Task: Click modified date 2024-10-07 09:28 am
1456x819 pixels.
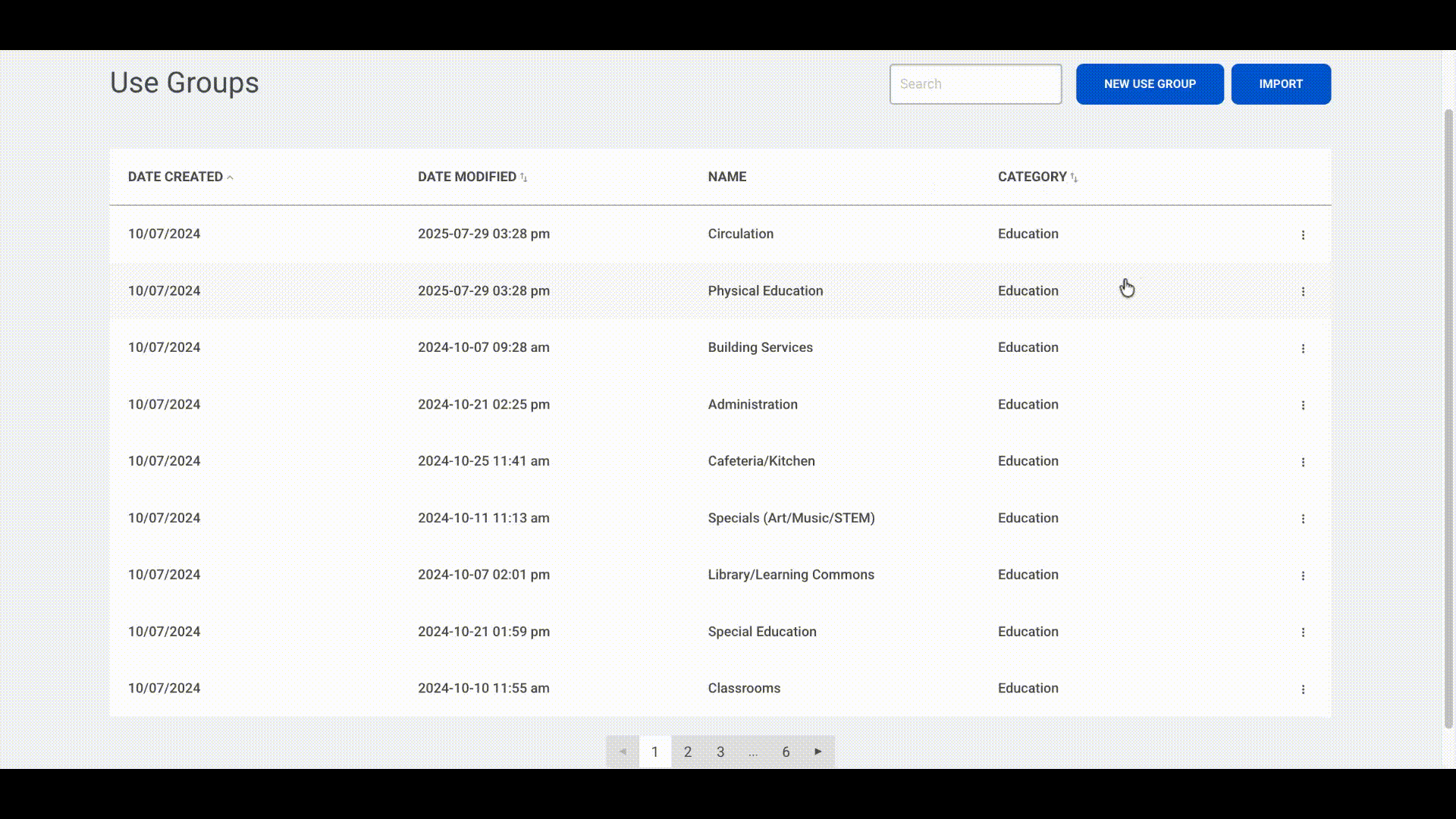Action: [484, 347]
